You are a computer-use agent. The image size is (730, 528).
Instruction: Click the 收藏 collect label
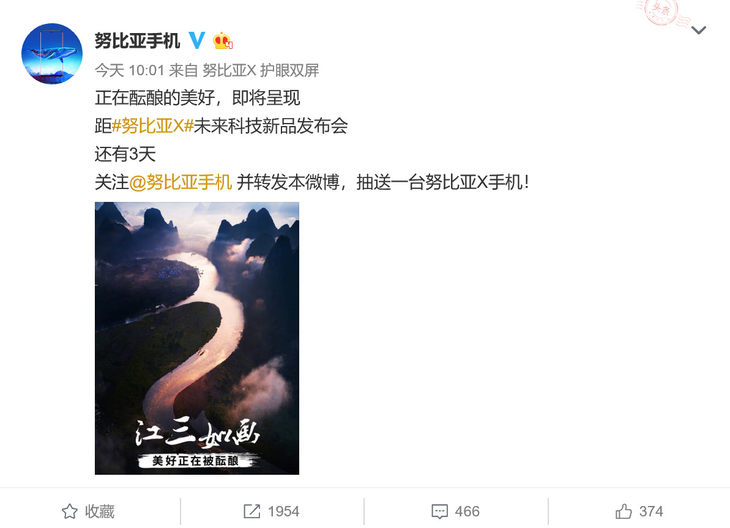[100, 511]
